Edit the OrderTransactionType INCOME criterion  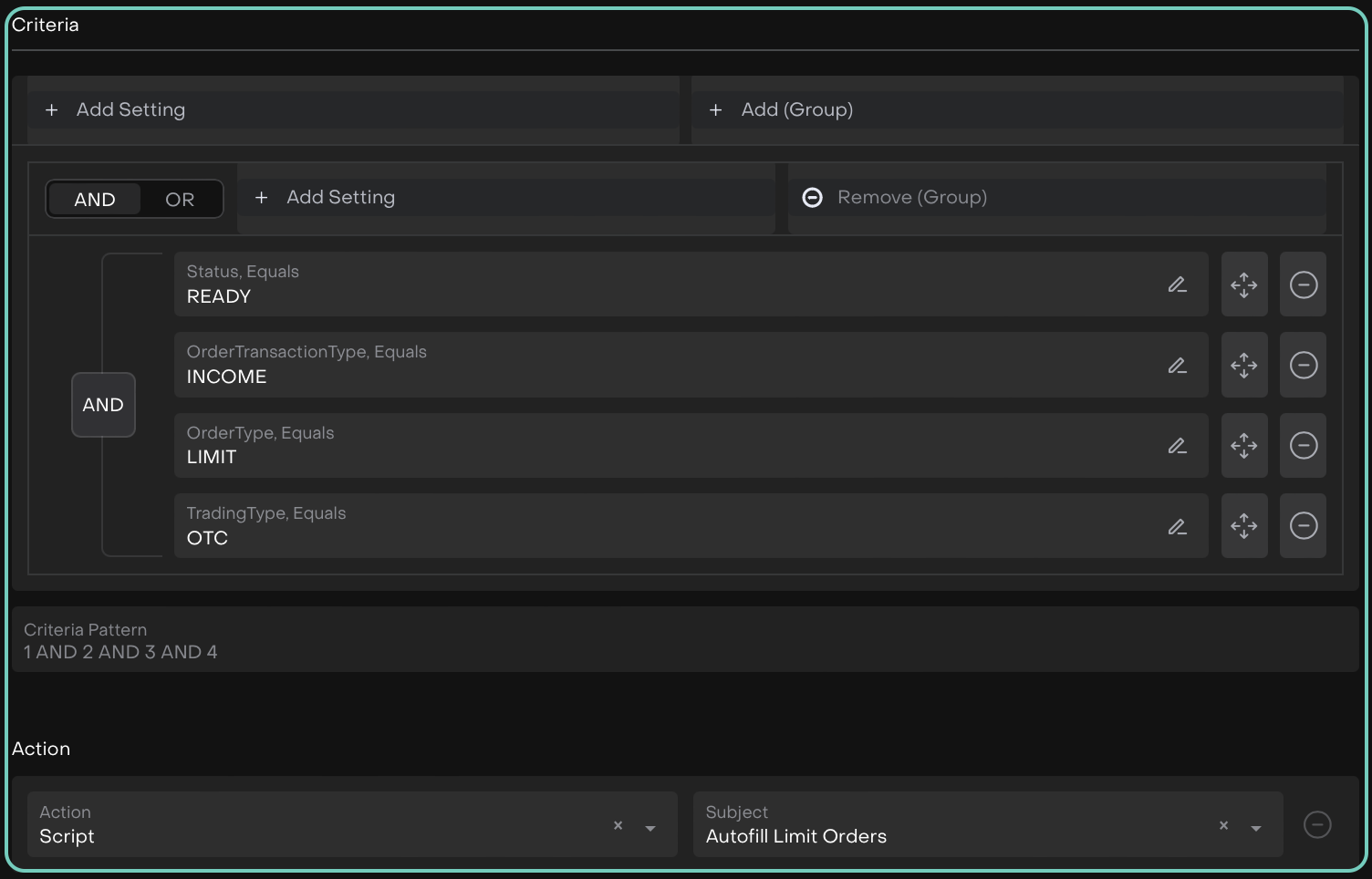(x=1177, y=366)
